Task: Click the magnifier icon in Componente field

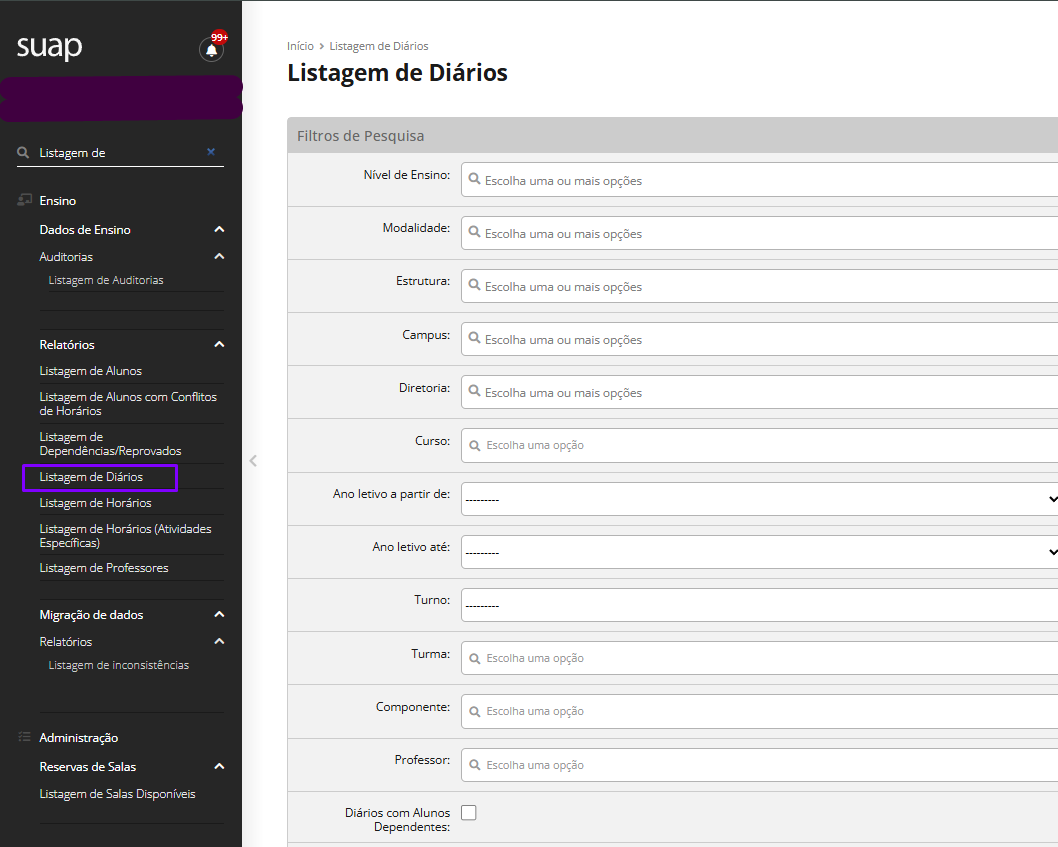Action: pyautogui.click(x=474, y=711)
